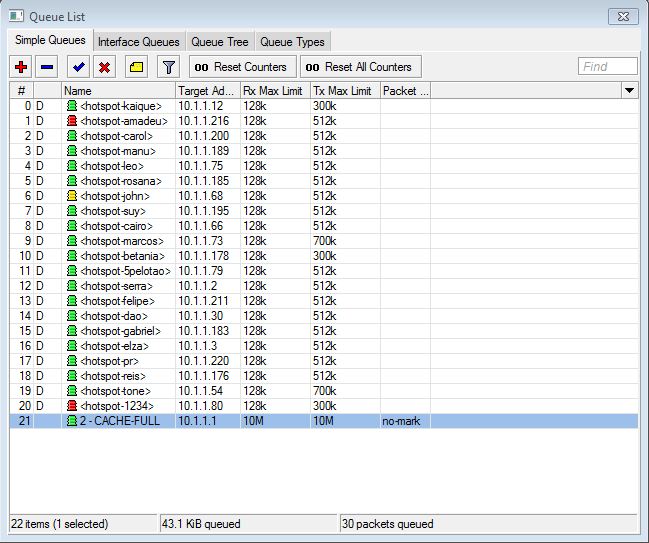
Task: Click the queue icon of hotspot-leo
Action: (x=72, y=166)
